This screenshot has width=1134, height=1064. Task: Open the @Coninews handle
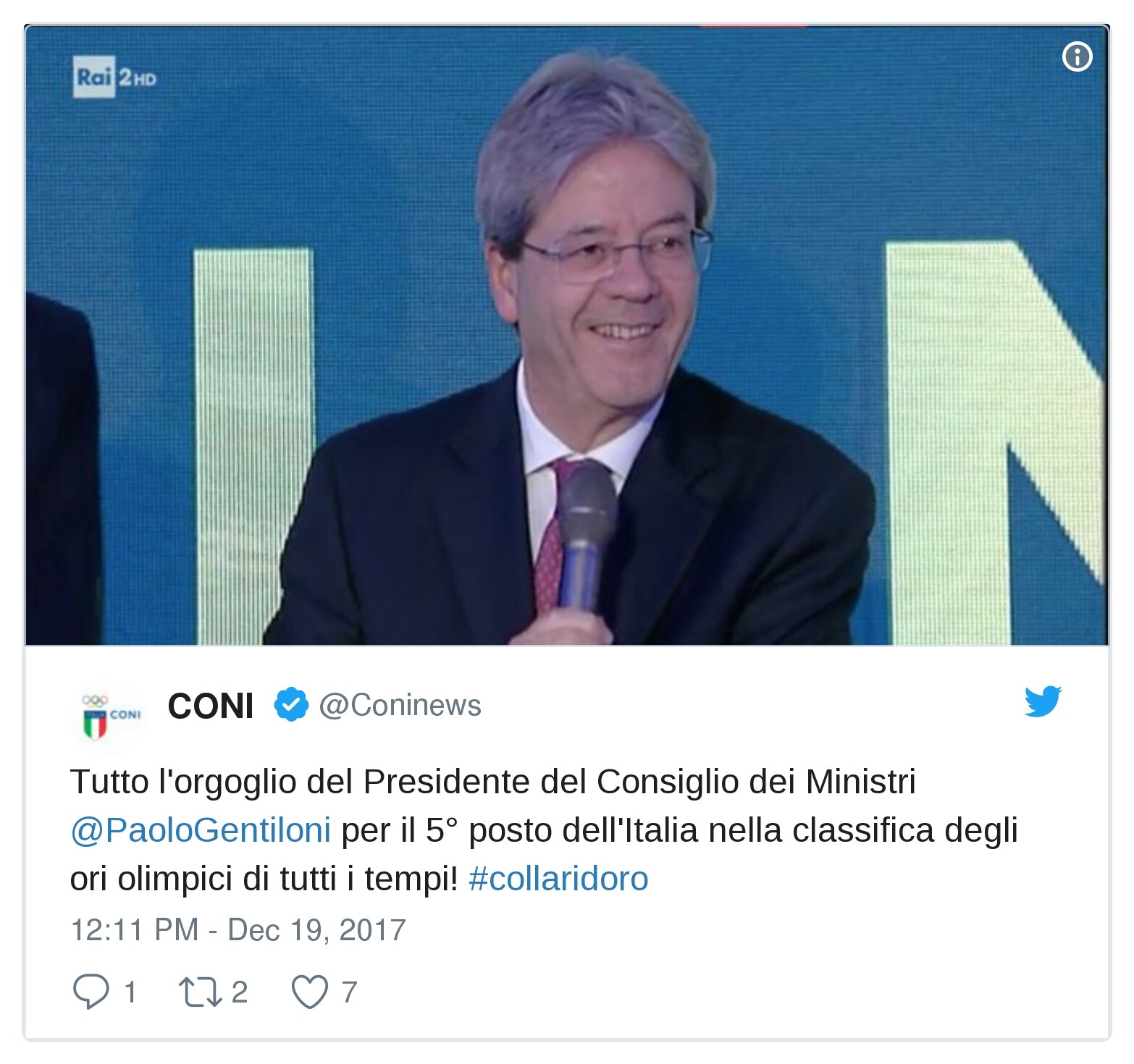400,705
